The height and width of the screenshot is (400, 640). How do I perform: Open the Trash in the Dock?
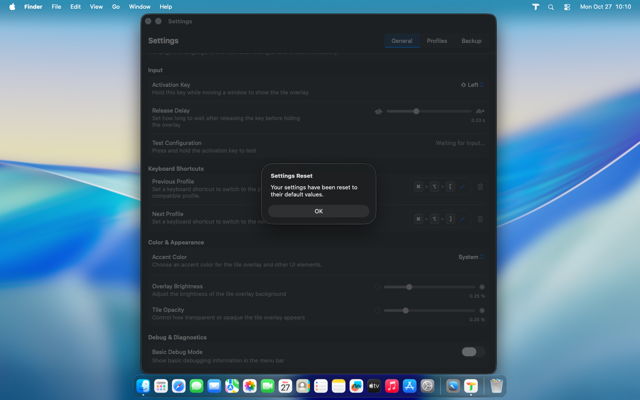[496, 386]
